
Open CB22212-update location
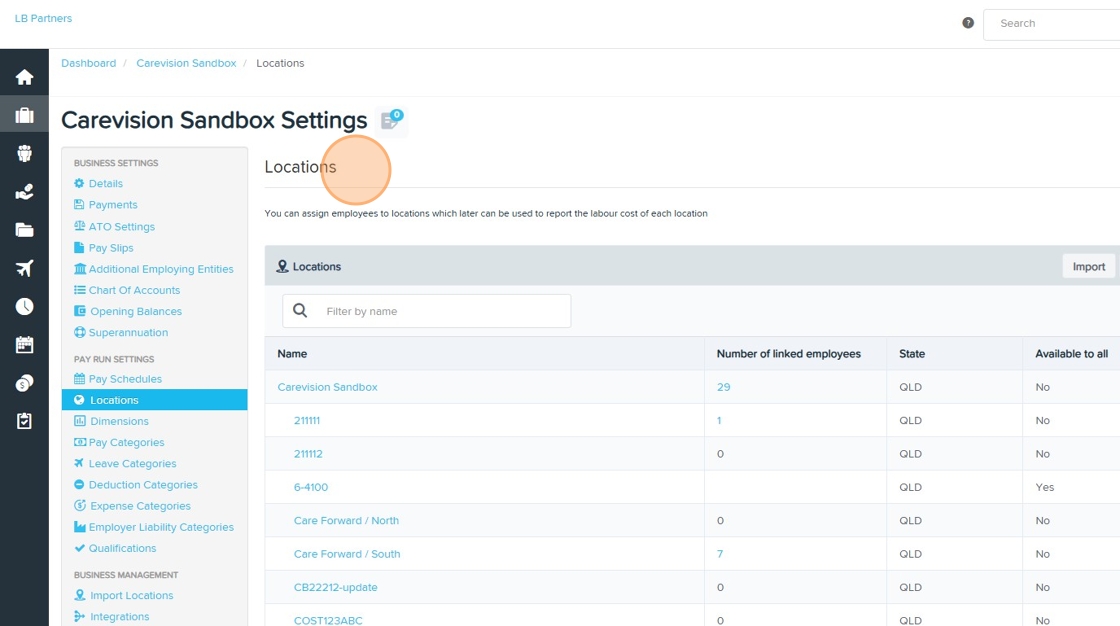(336, 587)
